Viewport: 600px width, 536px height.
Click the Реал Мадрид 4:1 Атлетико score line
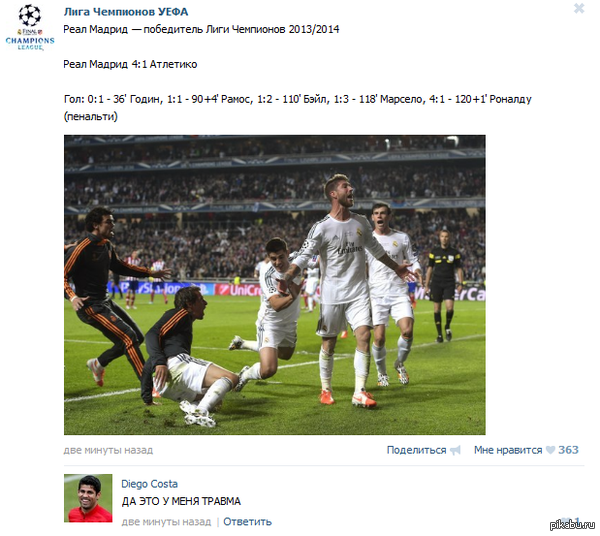point(130,64)
